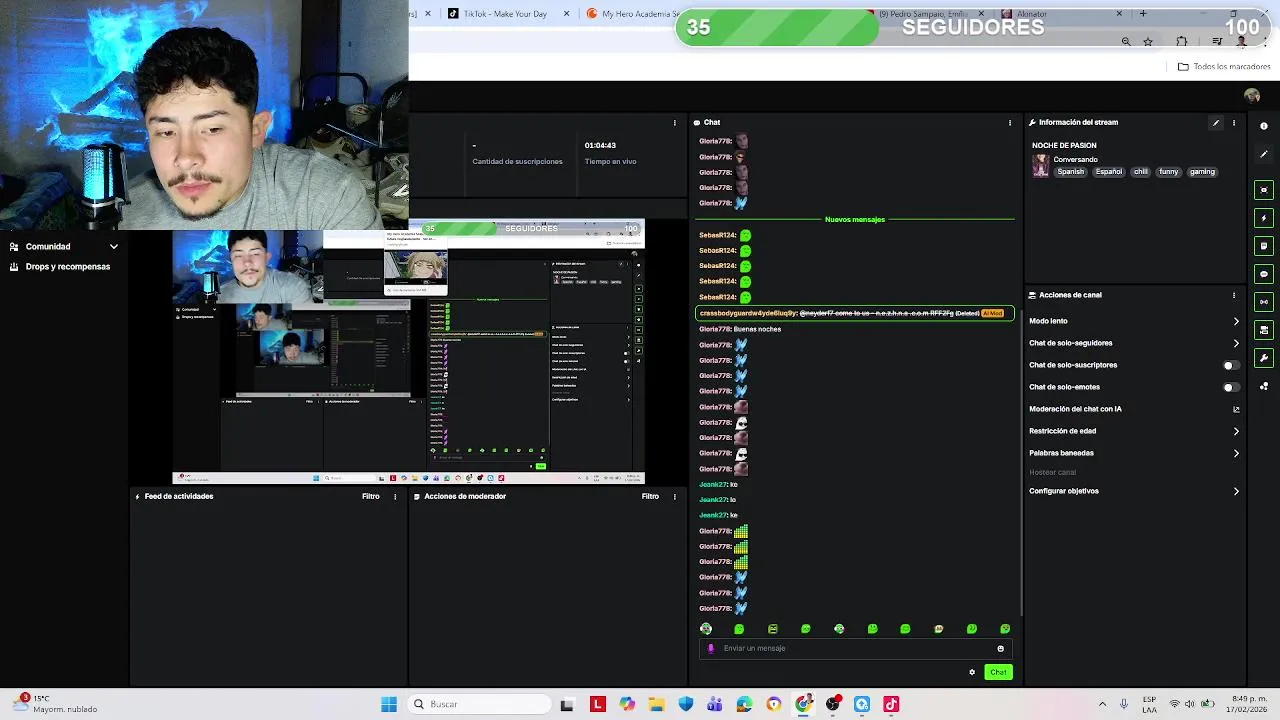This screenshot has height=720, width=1280.
Task: Select the Español stream tag
Action: click(x=1109, y=172)
